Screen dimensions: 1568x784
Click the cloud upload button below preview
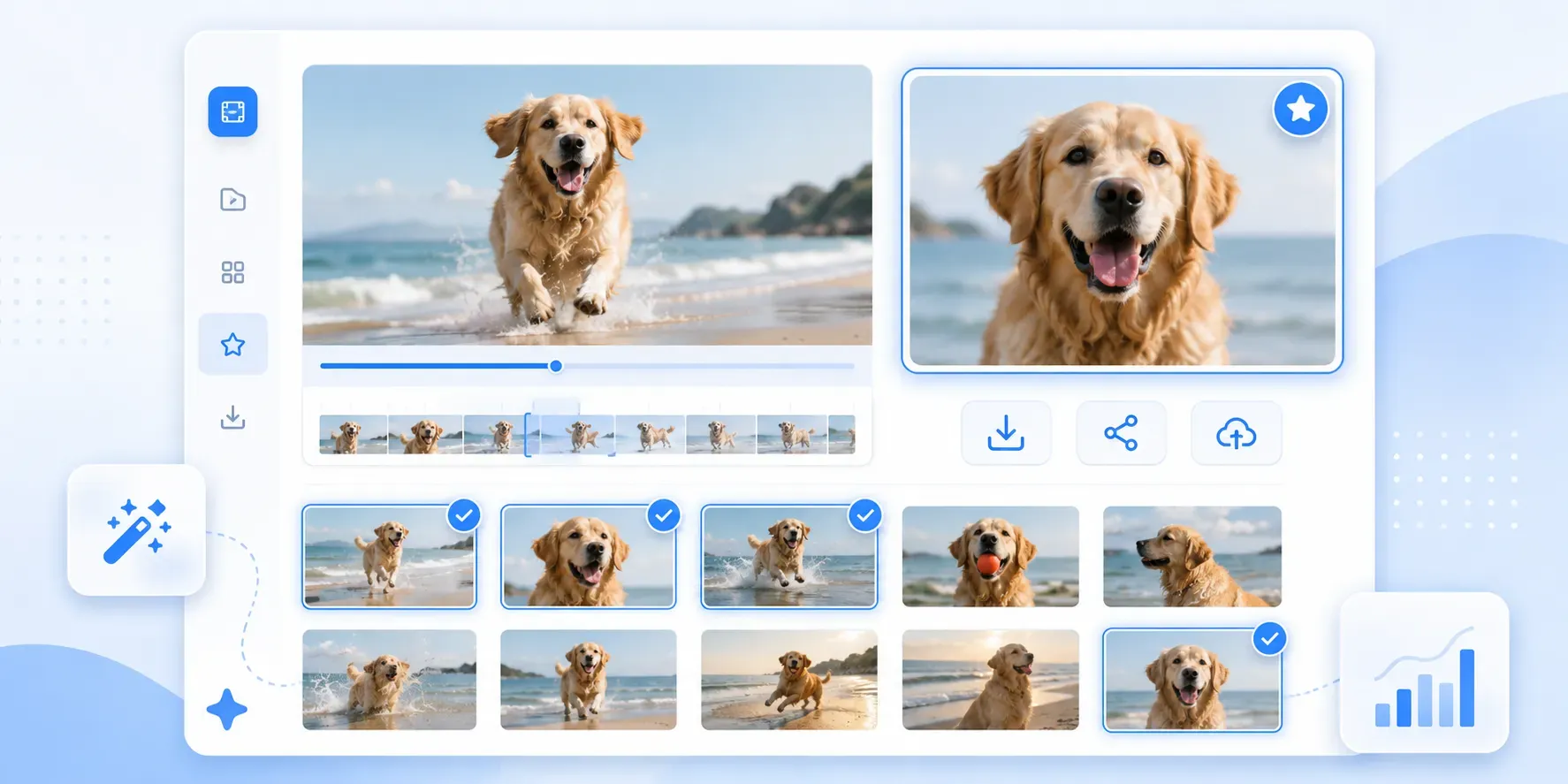tap(1236, 433)
